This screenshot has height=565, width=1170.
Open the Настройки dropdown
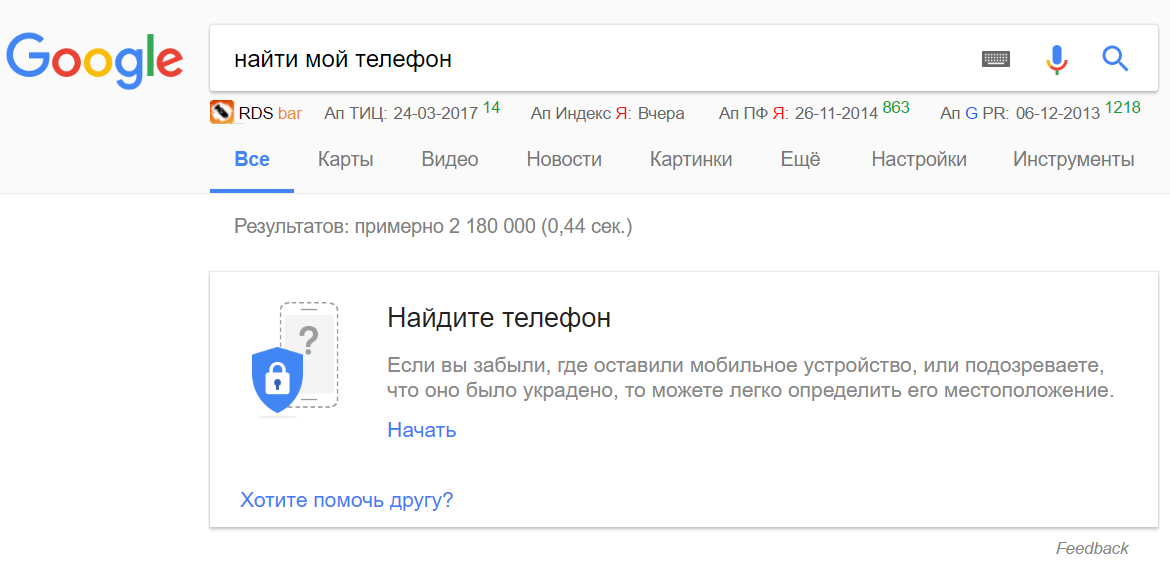(919, 159)
